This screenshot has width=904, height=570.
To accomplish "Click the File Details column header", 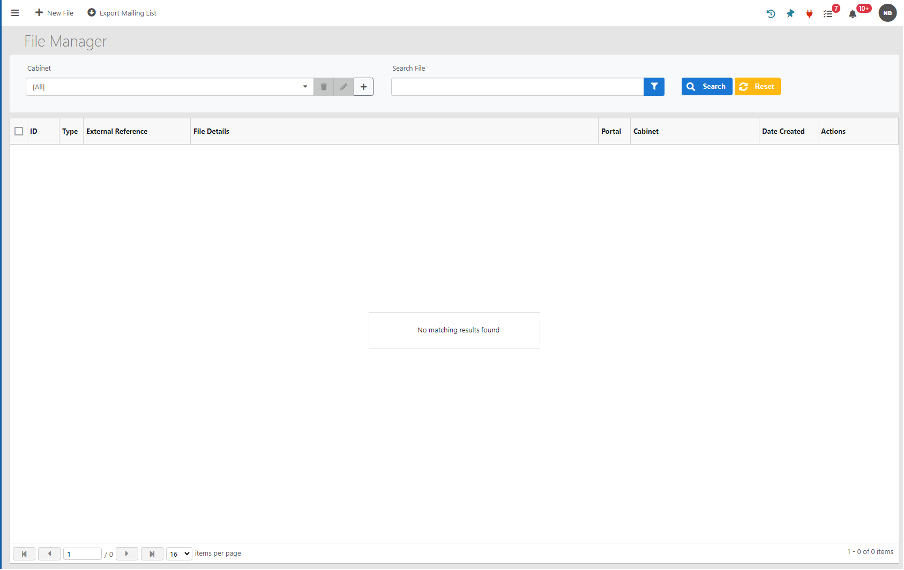I will point(211,131).
